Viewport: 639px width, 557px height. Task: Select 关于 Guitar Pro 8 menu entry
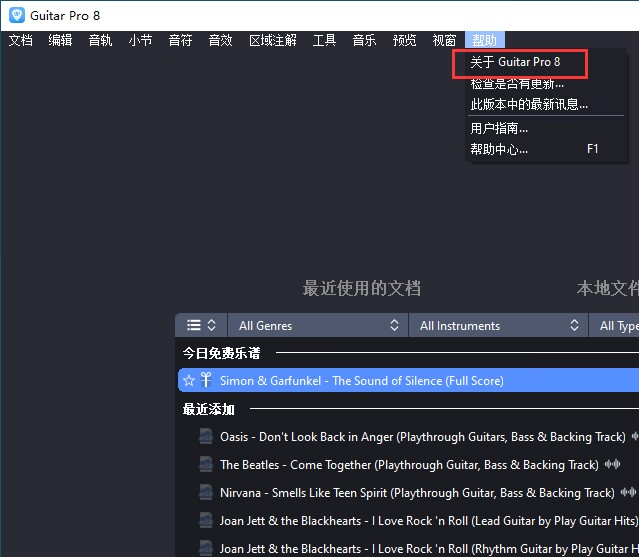pos(516,62)
